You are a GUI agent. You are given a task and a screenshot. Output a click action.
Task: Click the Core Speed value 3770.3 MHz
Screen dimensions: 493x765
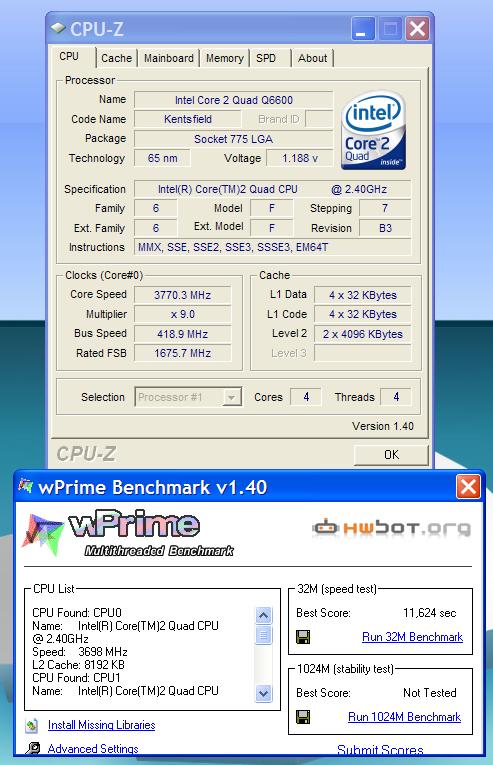point(183,295)
